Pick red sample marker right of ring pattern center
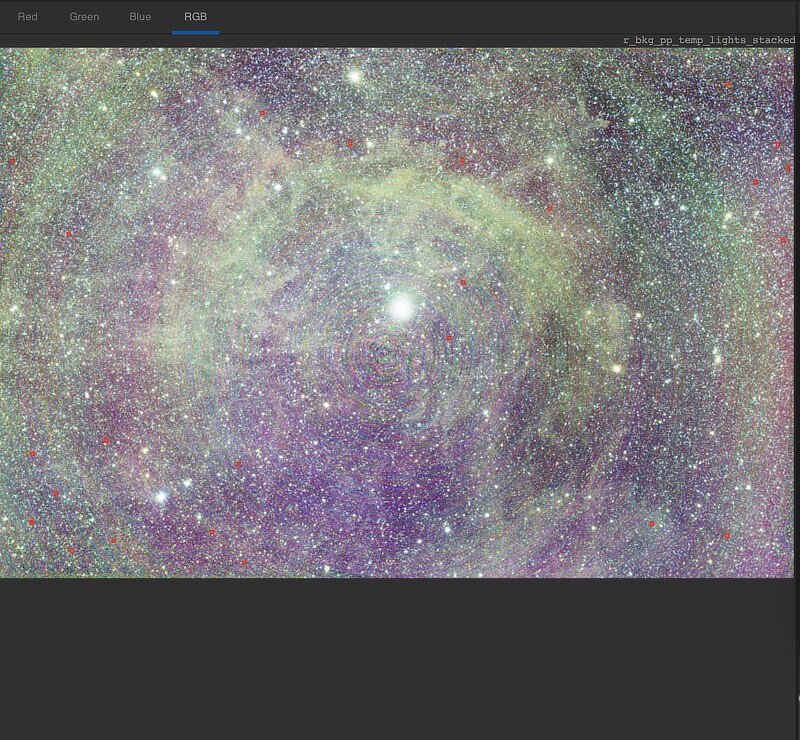 point(449,338)
